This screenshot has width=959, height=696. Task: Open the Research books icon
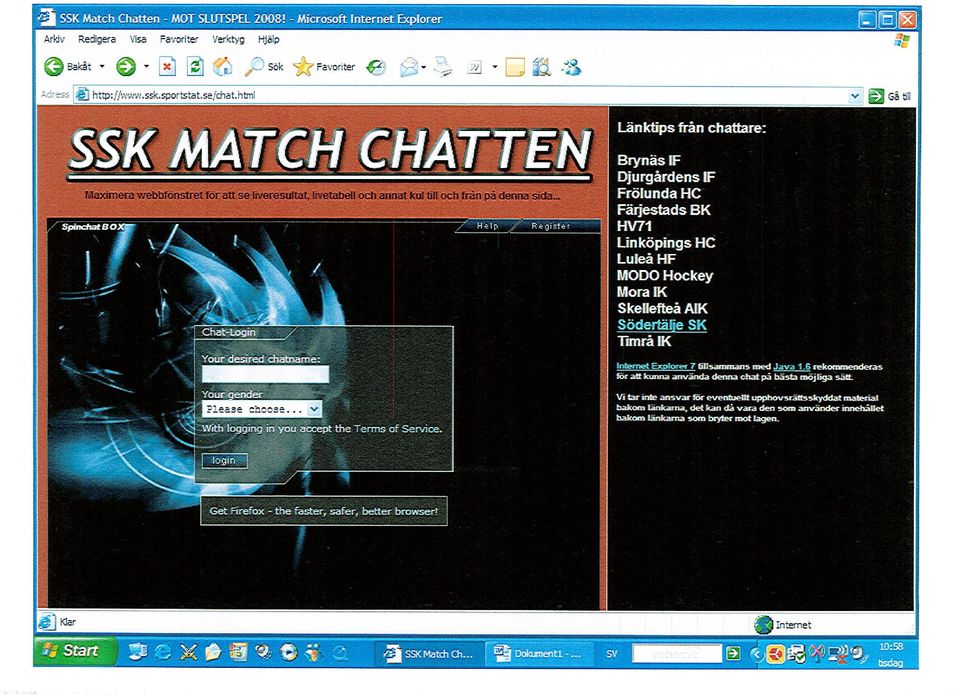541,67
